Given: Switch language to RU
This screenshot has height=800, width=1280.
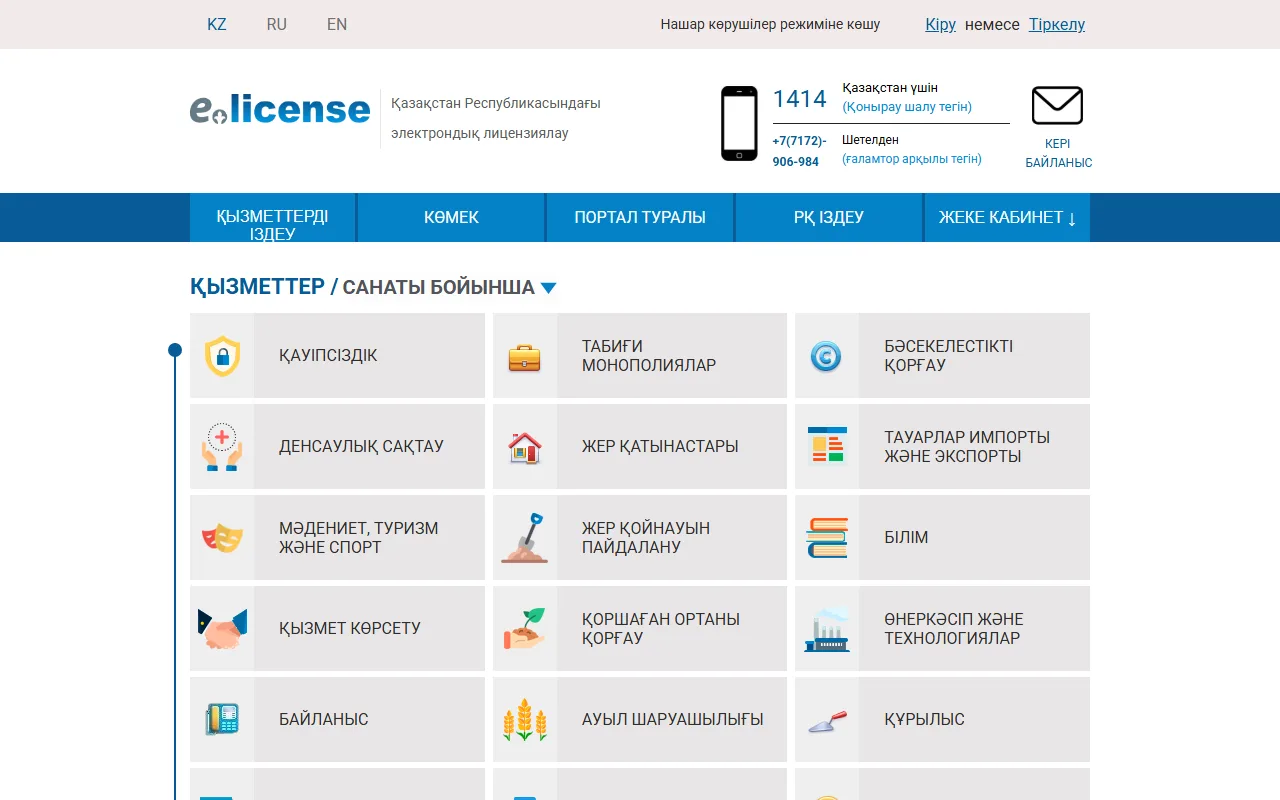Looking at the screenshot, I should (277, 24).
